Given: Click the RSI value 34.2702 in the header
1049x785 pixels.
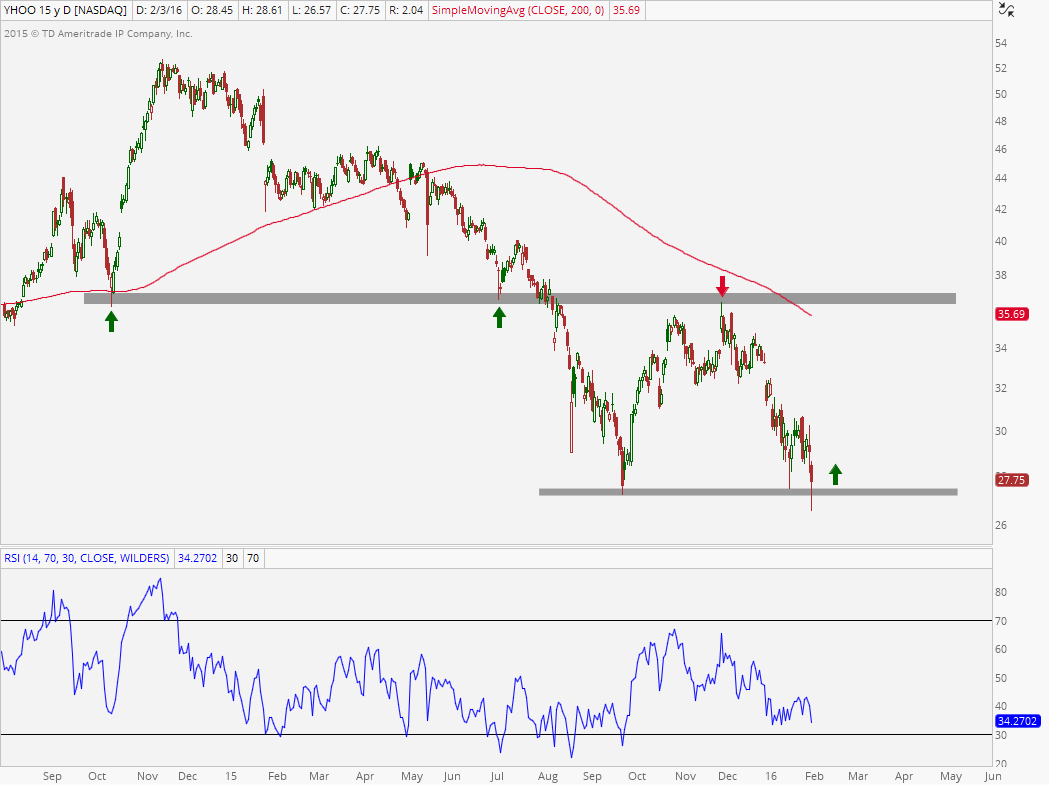Looking at the screenshot, I should [197, 558].
